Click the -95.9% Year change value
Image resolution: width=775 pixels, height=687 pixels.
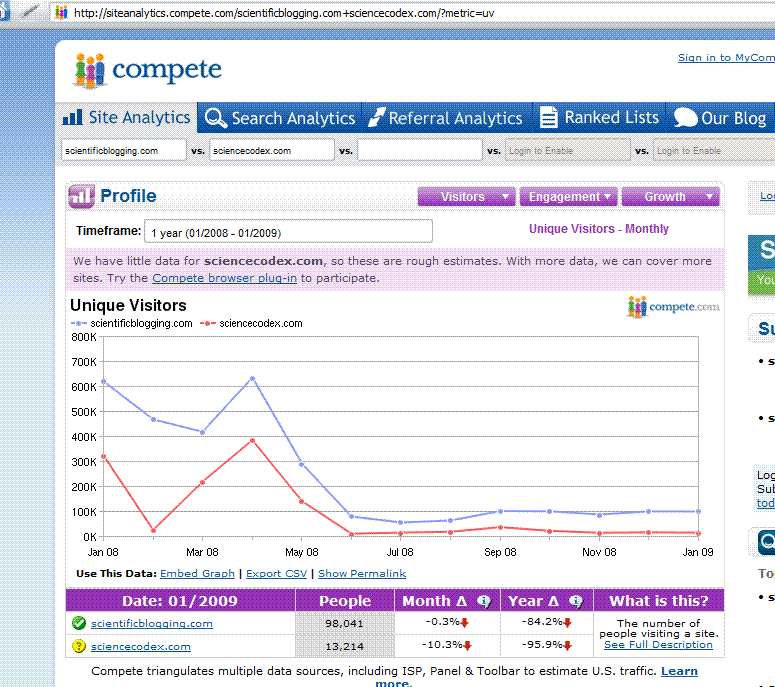point(543,644)
